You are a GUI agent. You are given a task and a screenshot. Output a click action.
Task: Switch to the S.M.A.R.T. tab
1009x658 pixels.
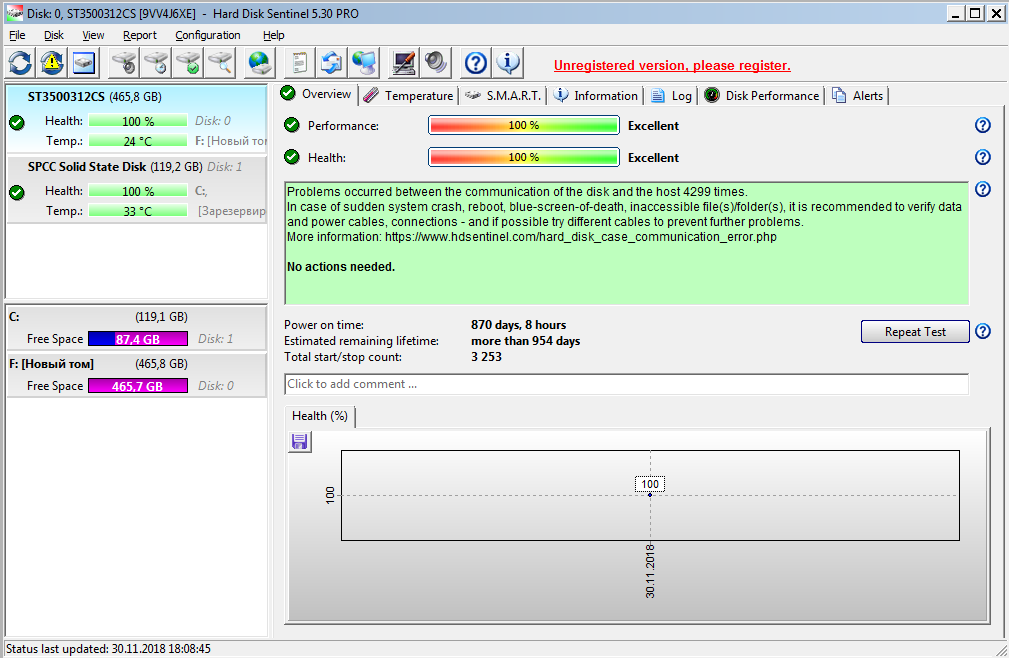click(x=503, y=96)
